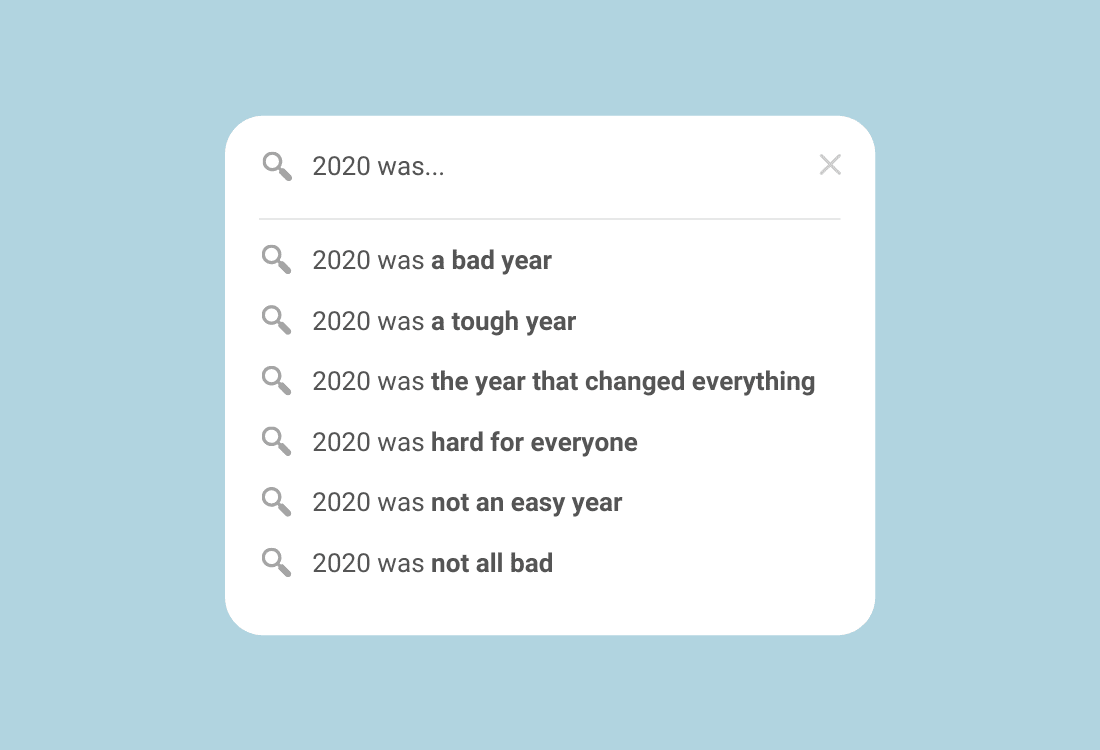1100x750 pixels.
Task: Click search icon beside 'not an easy year'
Action: pos(276,502)
